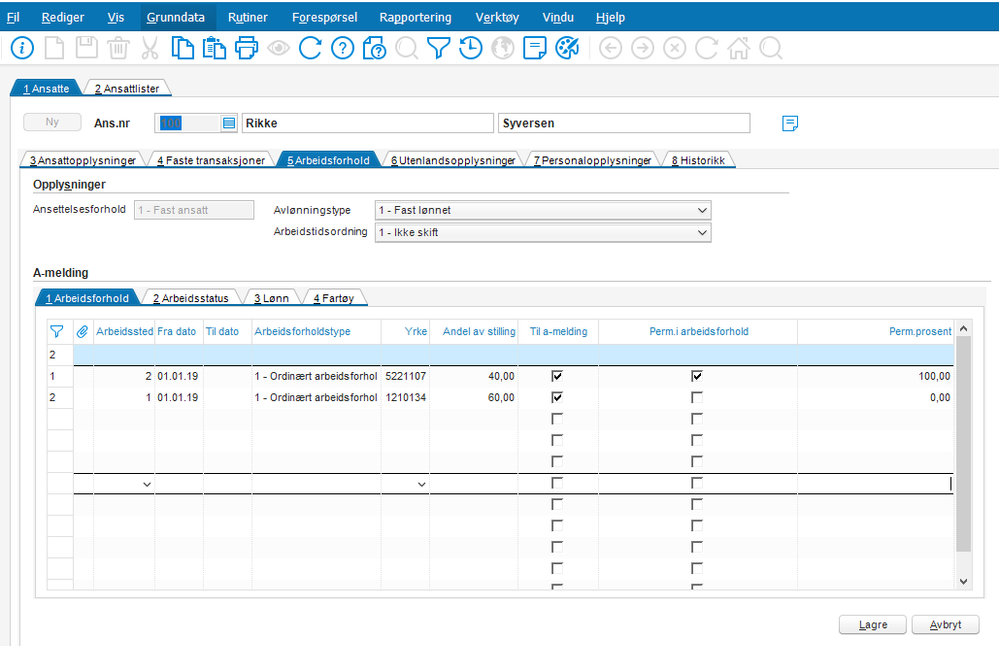Click the blue refresh arrow icon
Viewport: 999px width, 646px height.
(310, 48)
